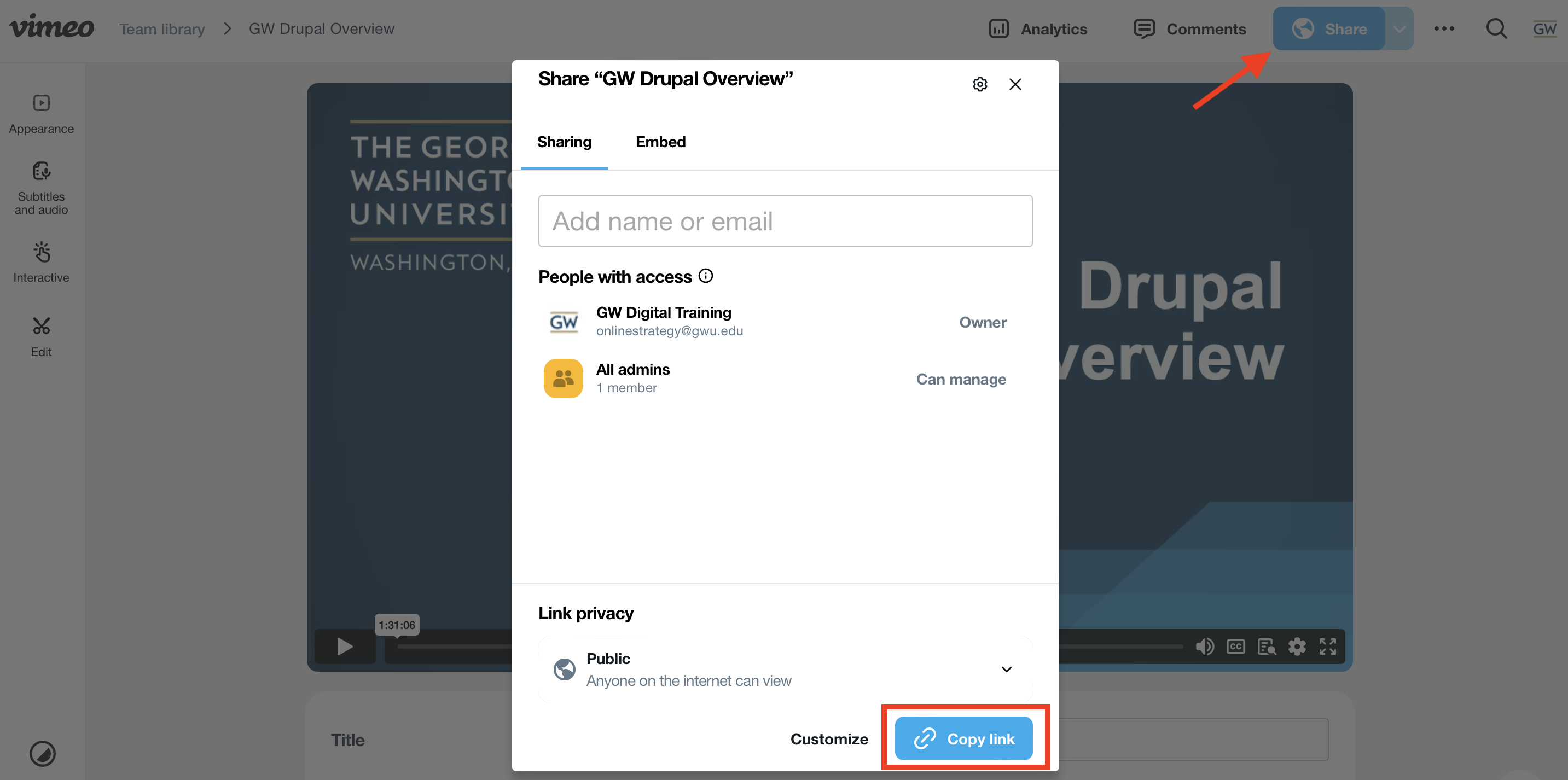
Task: Click the blue Share button
Action: click(1329, 28)
